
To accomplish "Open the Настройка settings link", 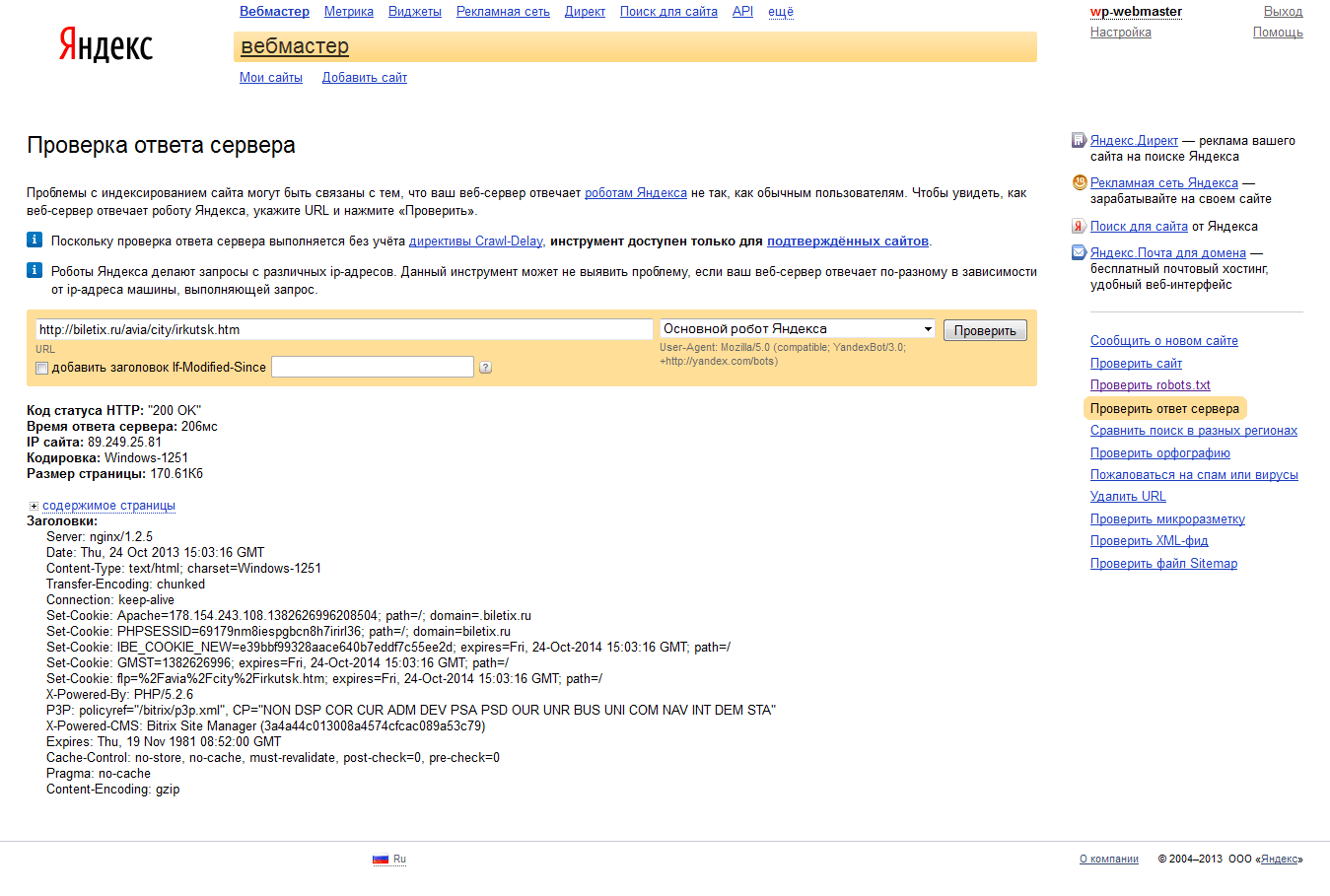I will [1121, 33].
